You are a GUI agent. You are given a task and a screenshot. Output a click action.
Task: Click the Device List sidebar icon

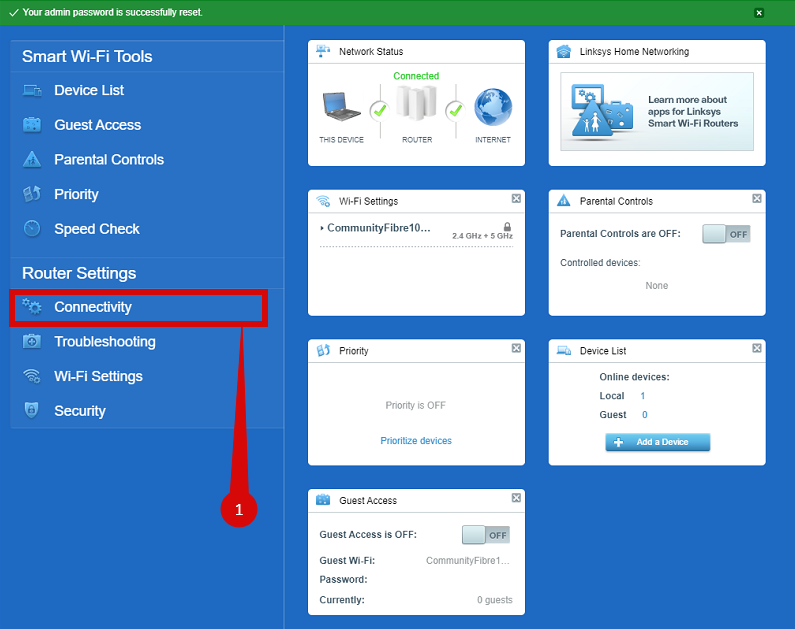[x=32, y=91]
